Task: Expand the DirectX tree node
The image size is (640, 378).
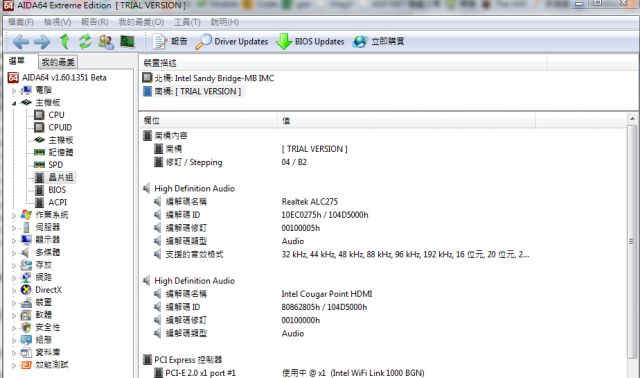Action: (x=14, y=291)
